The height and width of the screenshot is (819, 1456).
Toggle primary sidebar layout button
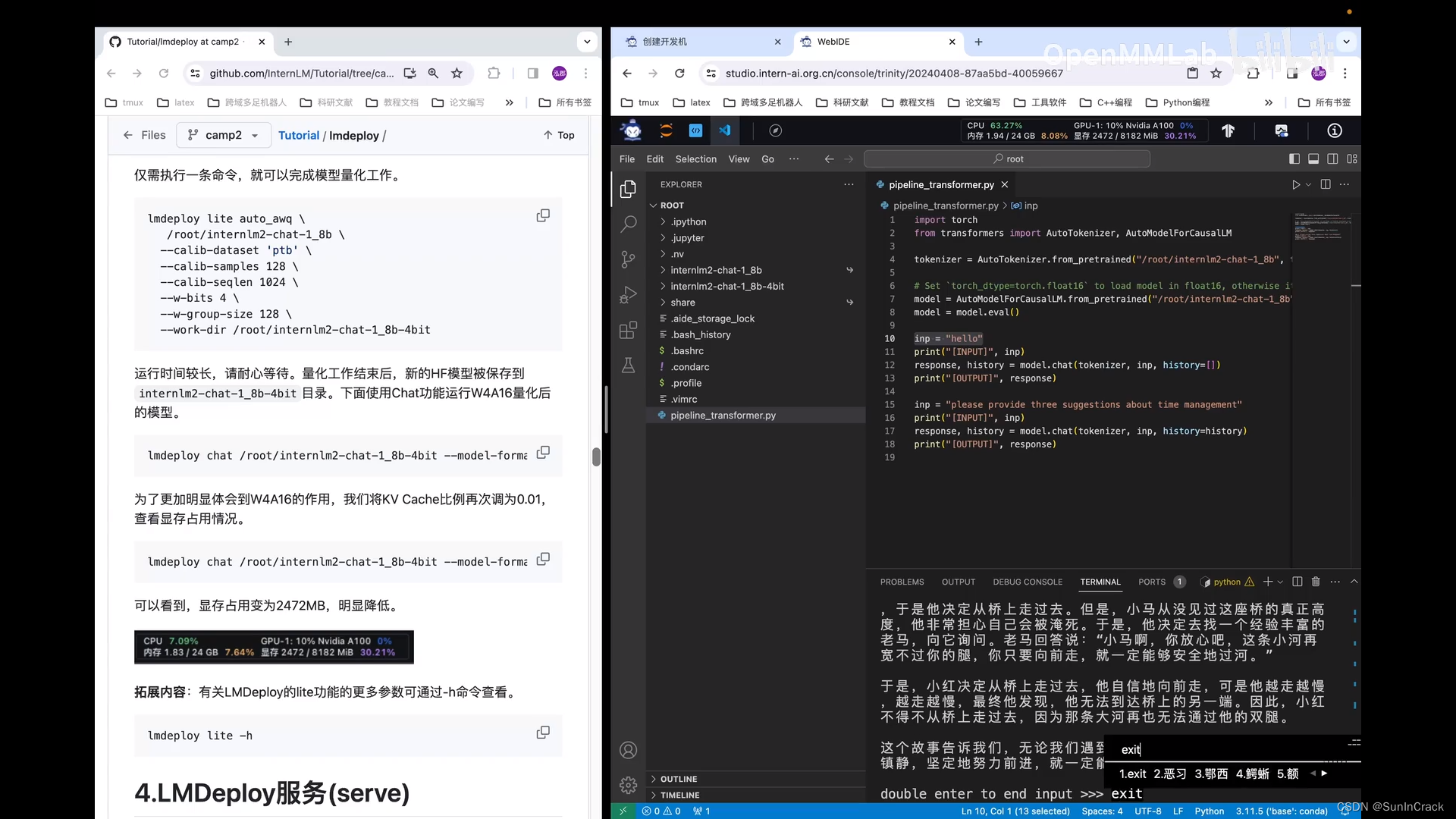coord(1294,159)
